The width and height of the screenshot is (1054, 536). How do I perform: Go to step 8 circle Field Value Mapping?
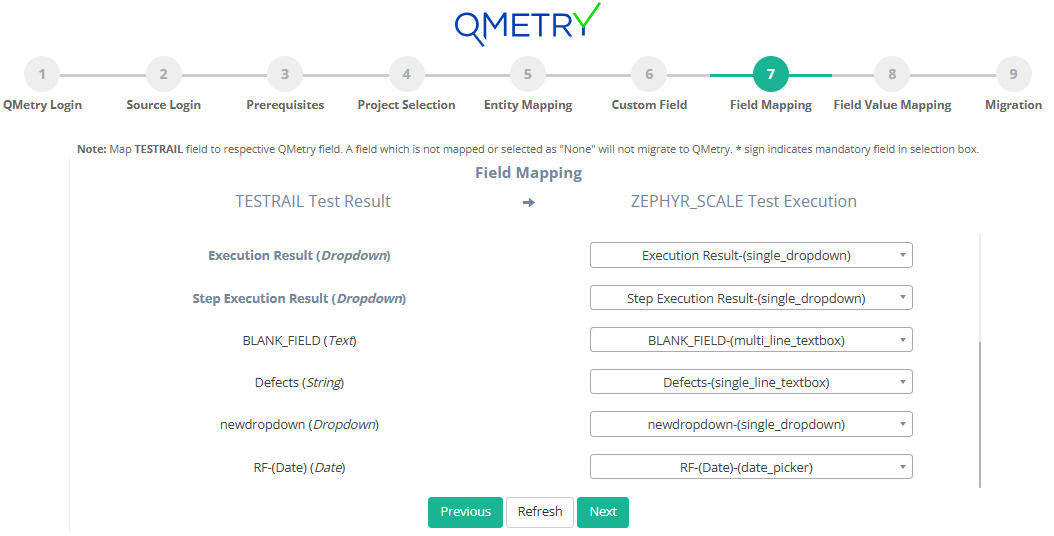(892, 74)
